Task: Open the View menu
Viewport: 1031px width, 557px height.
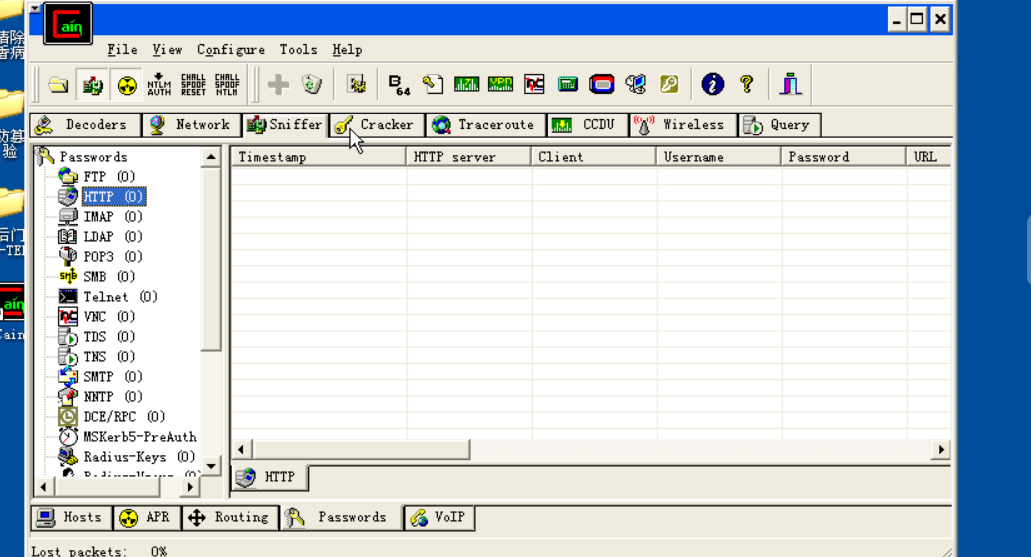Action: coord(167,50)
